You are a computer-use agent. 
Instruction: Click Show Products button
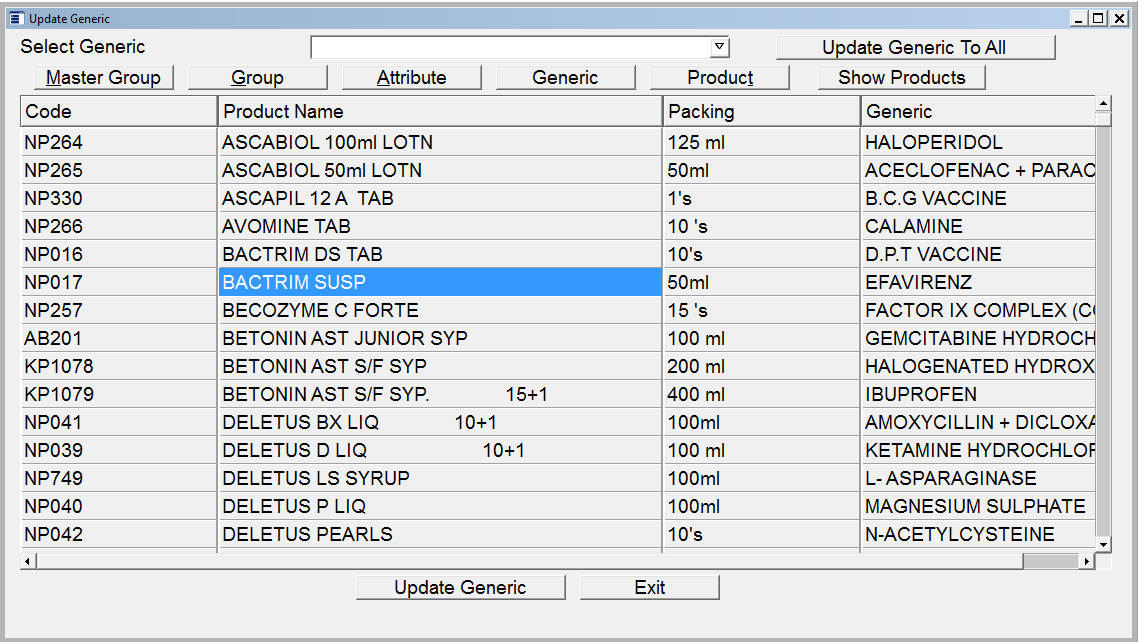901,78
